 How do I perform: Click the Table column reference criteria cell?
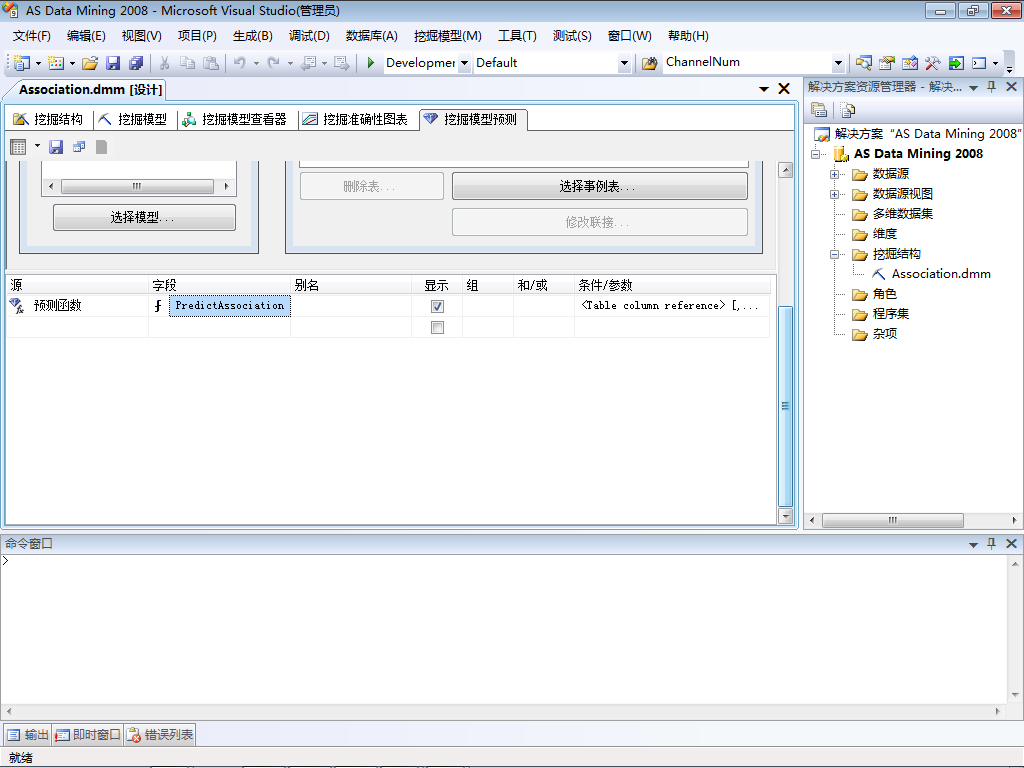(x=670, y=306)
